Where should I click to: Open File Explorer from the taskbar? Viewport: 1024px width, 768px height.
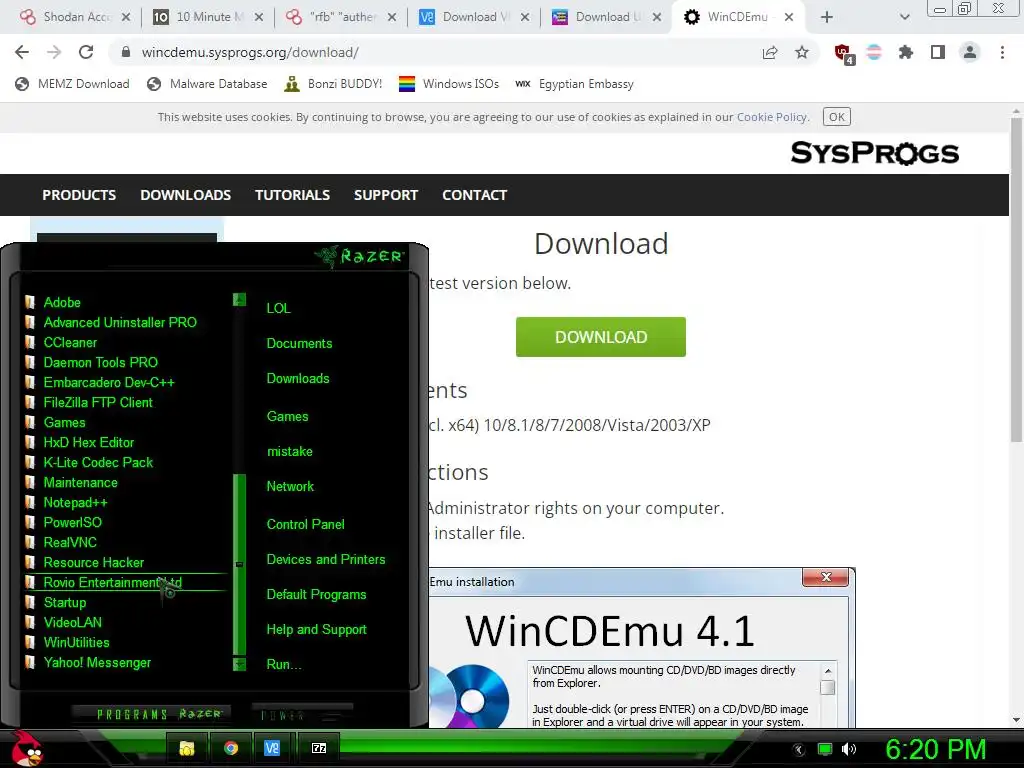tap(187, 748)
